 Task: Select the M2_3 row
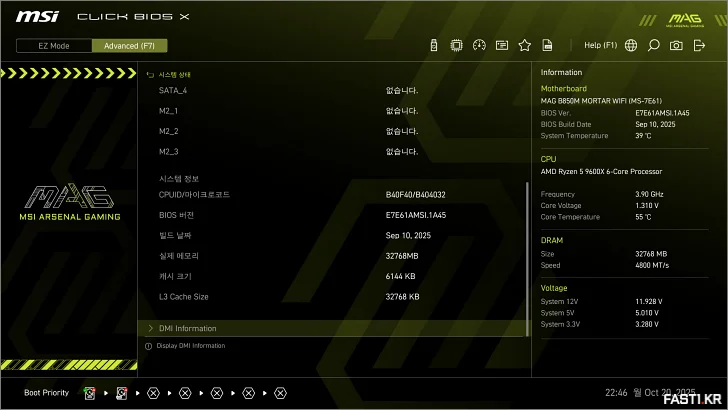pos(333,152)
